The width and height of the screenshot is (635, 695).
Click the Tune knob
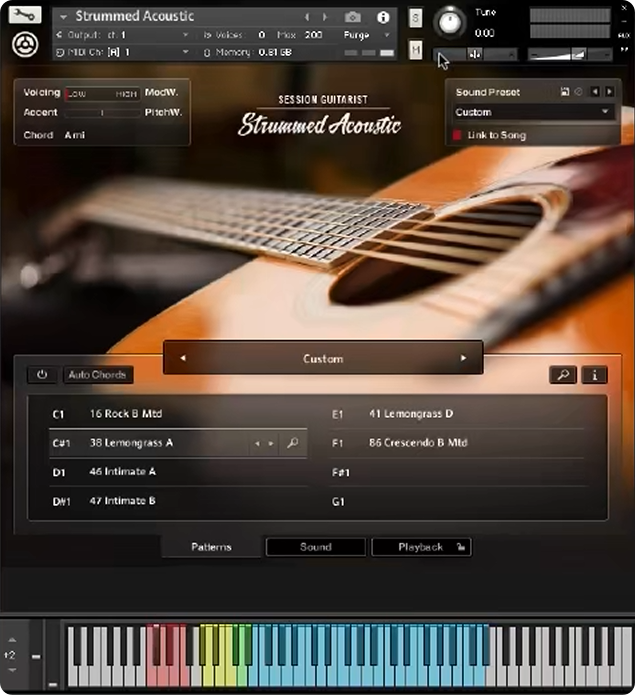click(450, 23)
